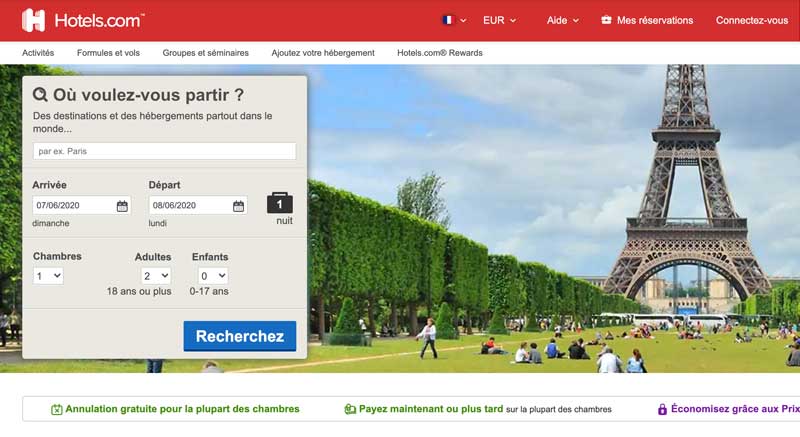
Task: Click the free cancellation calendar icon
Action: tap(57, 409)
